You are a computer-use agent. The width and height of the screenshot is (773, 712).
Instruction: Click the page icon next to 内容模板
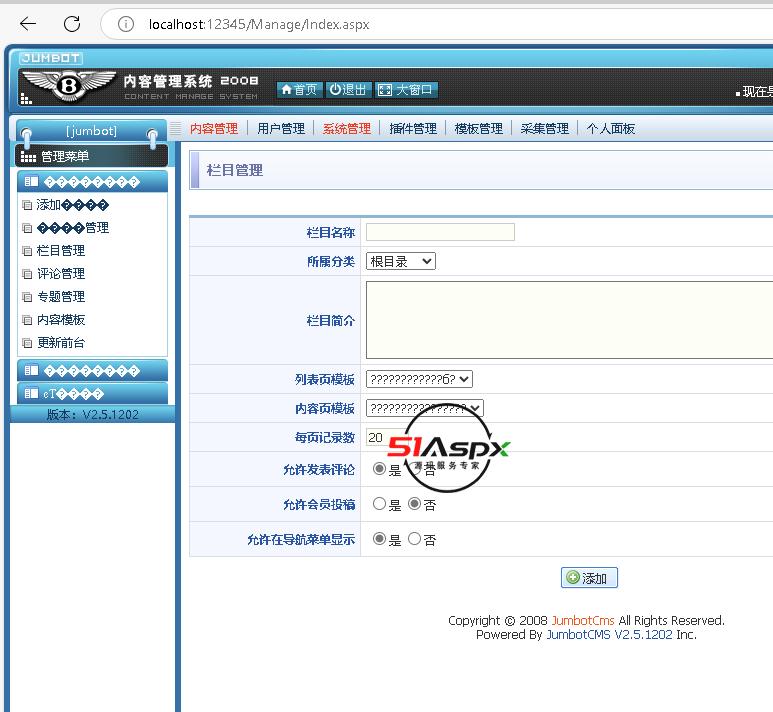click(27, 320)
